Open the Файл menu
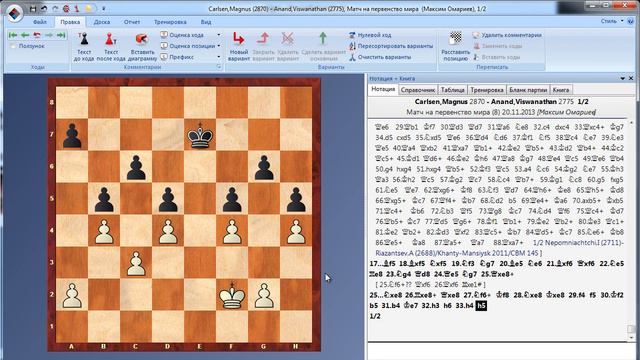The image size is (640, 360). (40, 22)
